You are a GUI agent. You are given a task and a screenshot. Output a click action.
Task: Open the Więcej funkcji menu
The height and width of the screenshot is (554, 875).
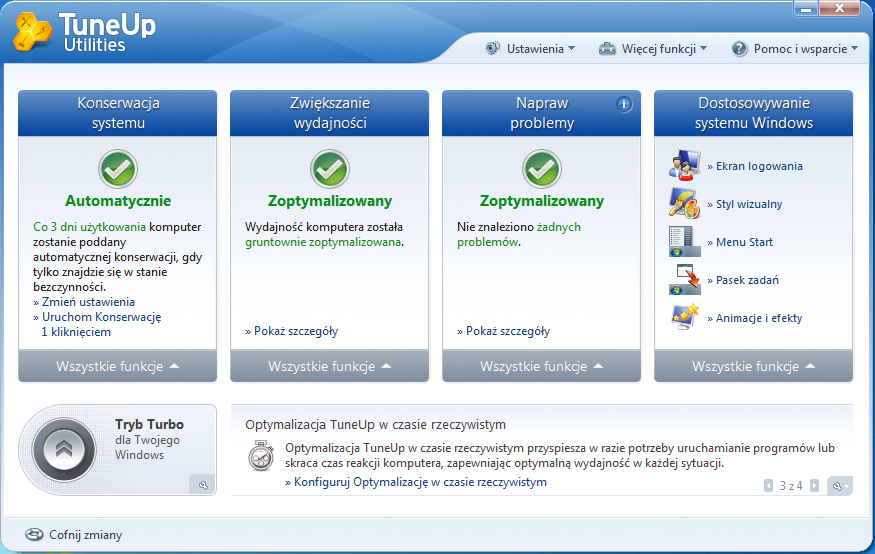[x=652, y=48]
